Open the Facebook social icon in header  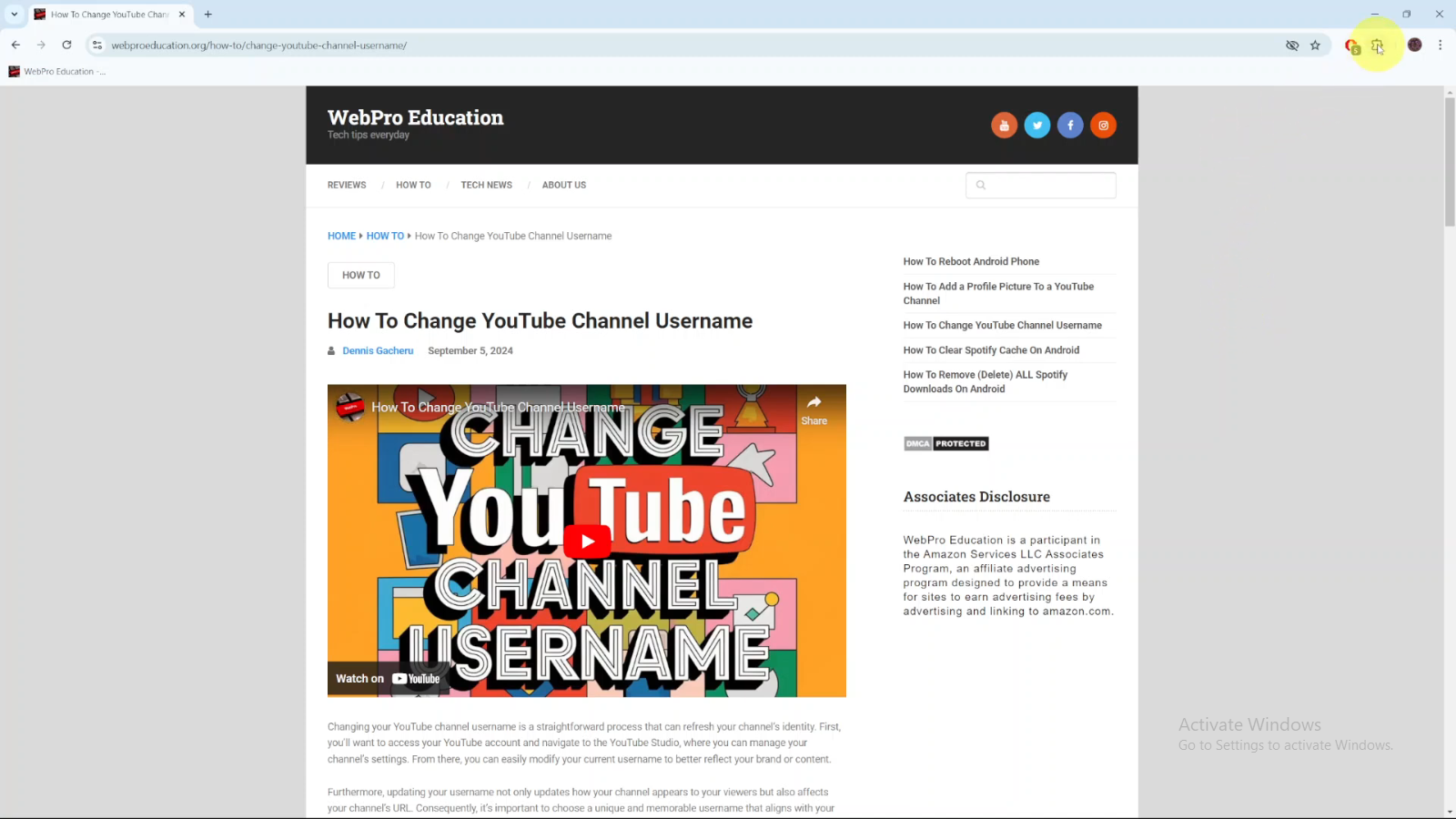coord(1070,126)
